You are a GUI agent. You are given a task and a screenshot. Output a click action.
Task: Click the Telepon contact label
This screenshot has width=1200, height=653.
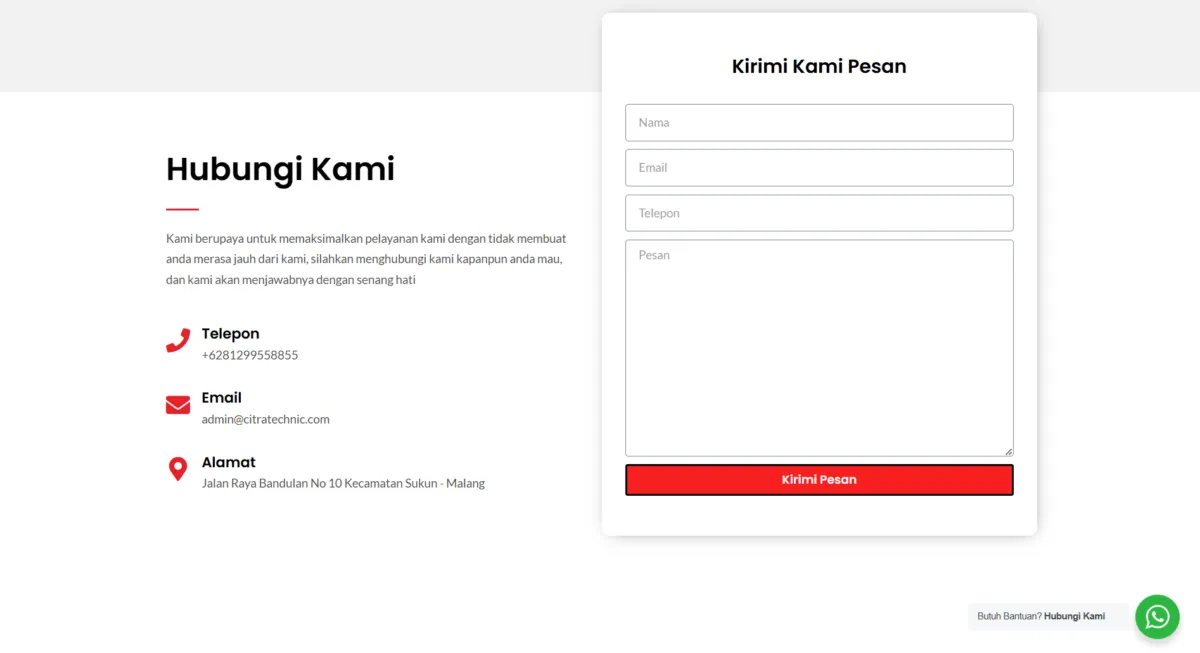pyautogui.click(x=230, y=334)
